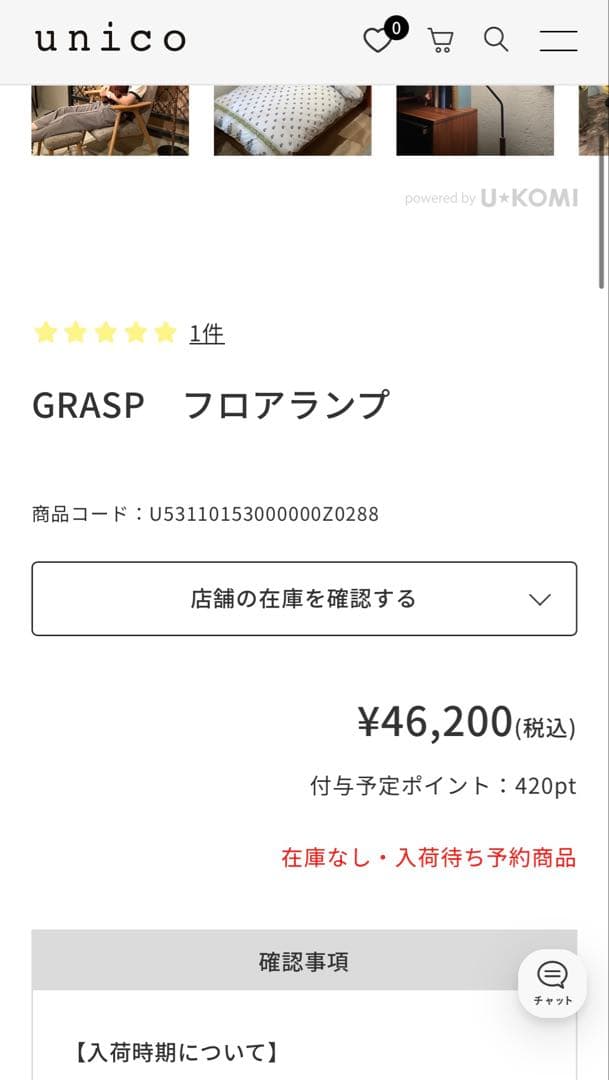Open the hamburger navigation menu

[557, 40]
